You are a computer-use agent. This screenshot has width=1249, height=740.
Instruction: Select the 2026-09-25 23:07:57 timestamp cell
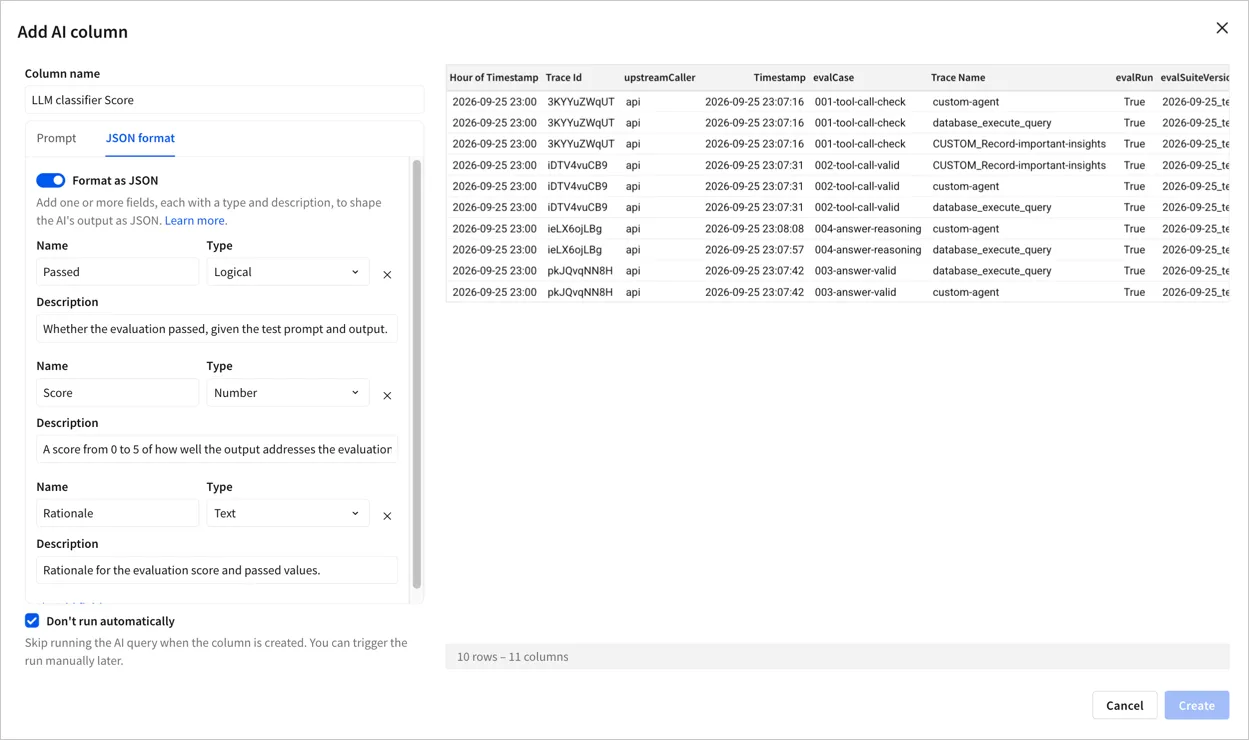click(x=754, y=250)
